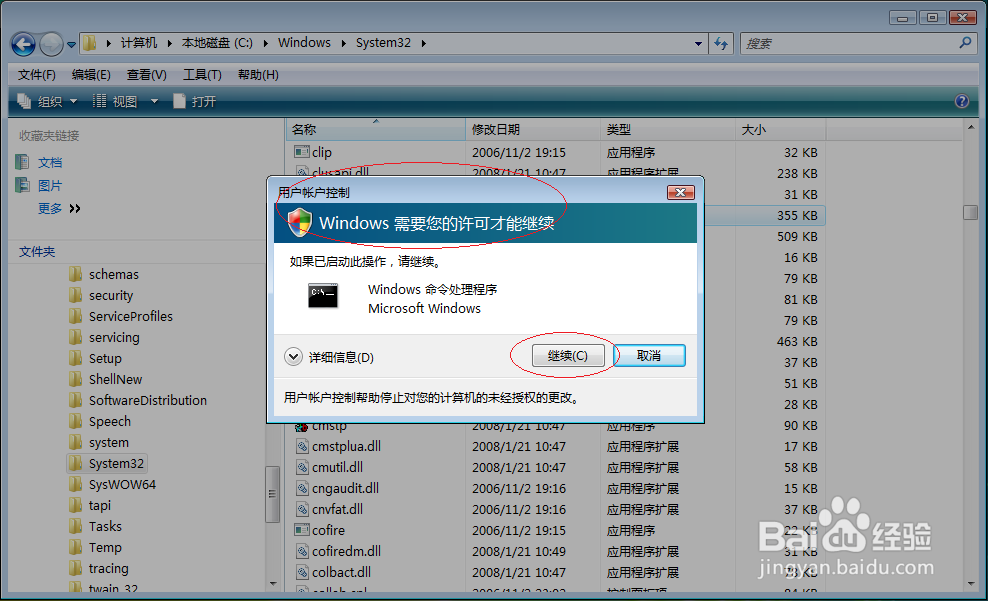Open the recent pages dropdown arrow
The height and width of the screenshot is (601, 988).
(71, 45)
